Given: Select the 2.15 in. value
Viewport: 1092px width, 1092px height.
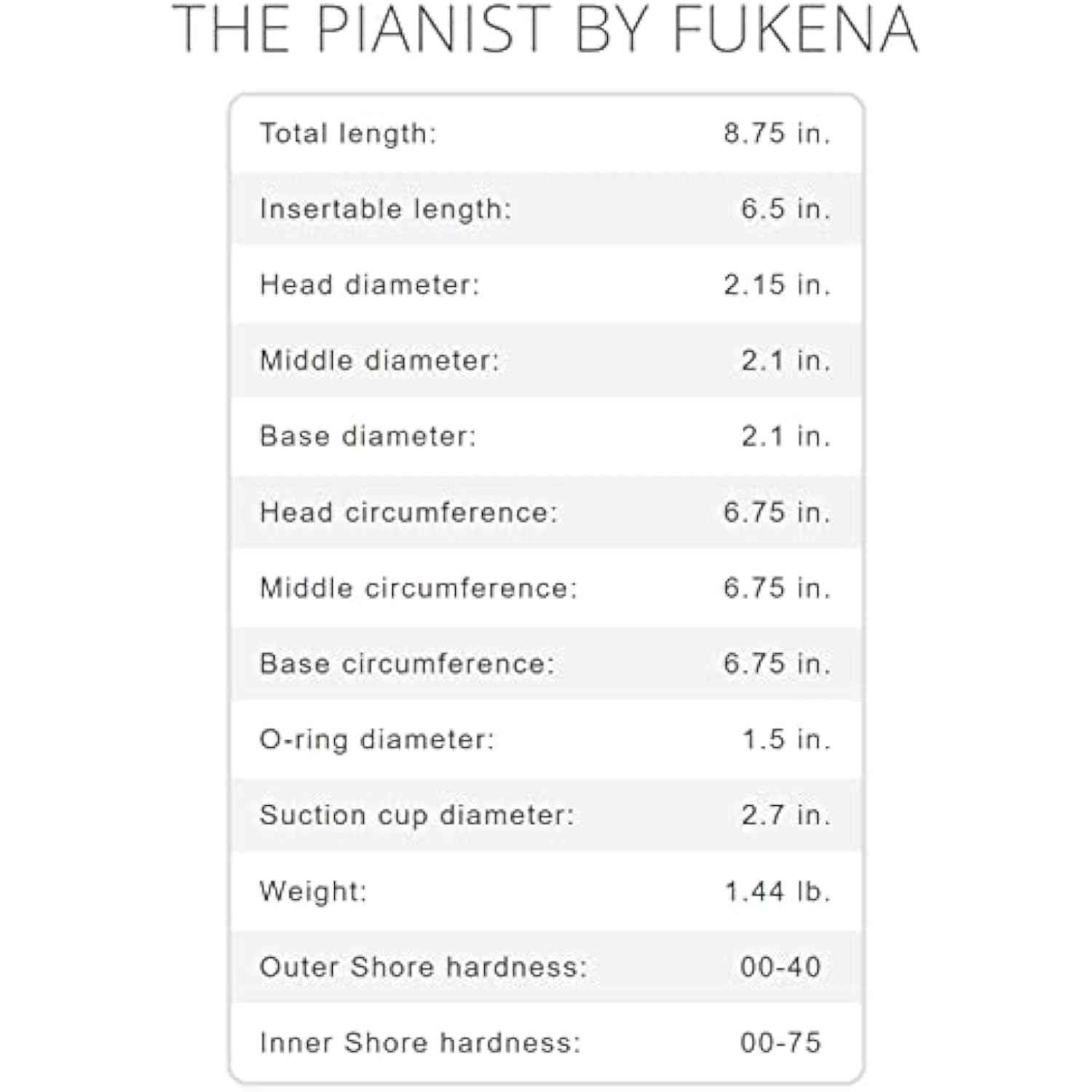Looking at the screenshot, I should [x=777, y=285].
